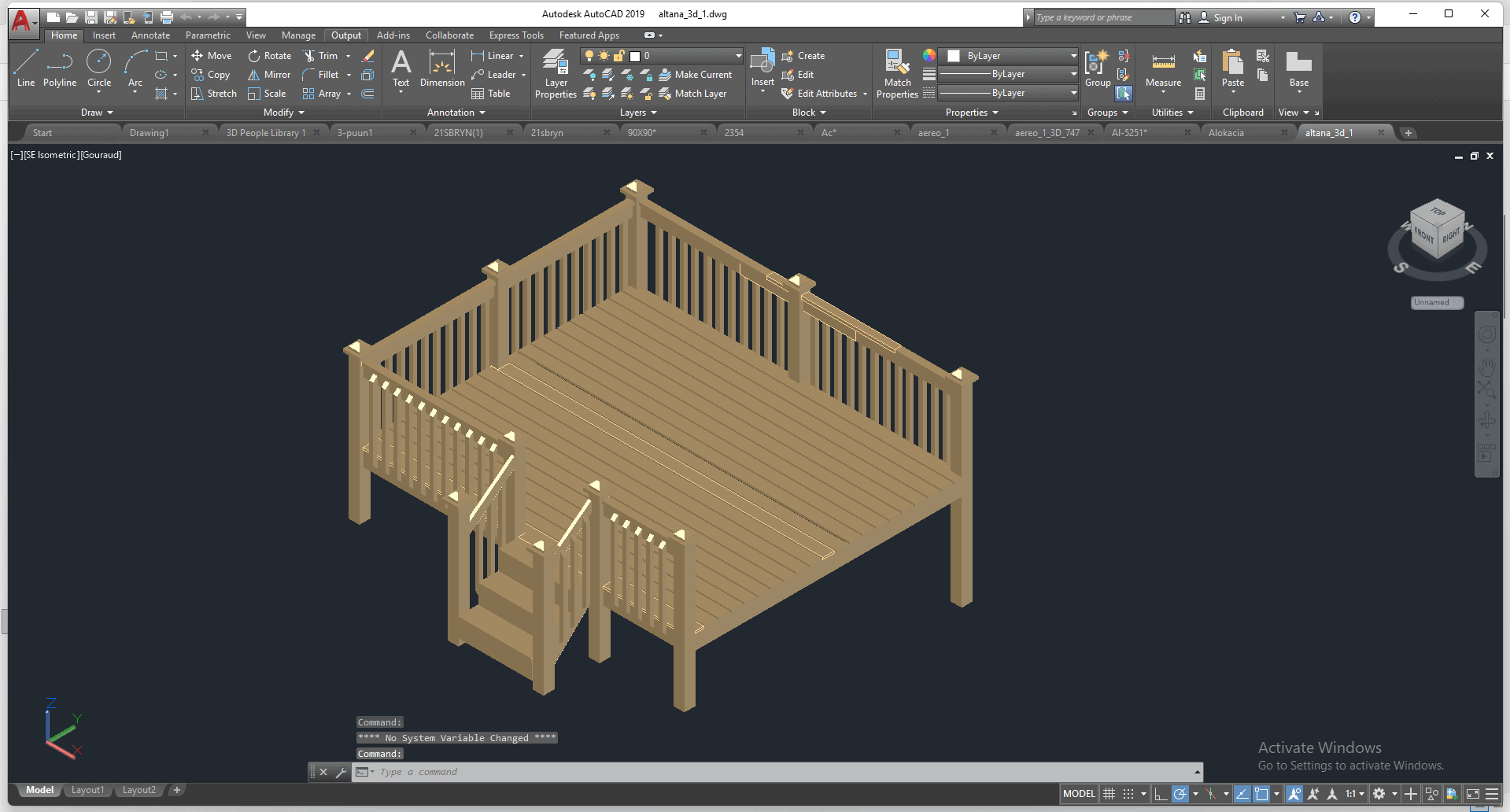Select the Circle tool

(98, 67)
